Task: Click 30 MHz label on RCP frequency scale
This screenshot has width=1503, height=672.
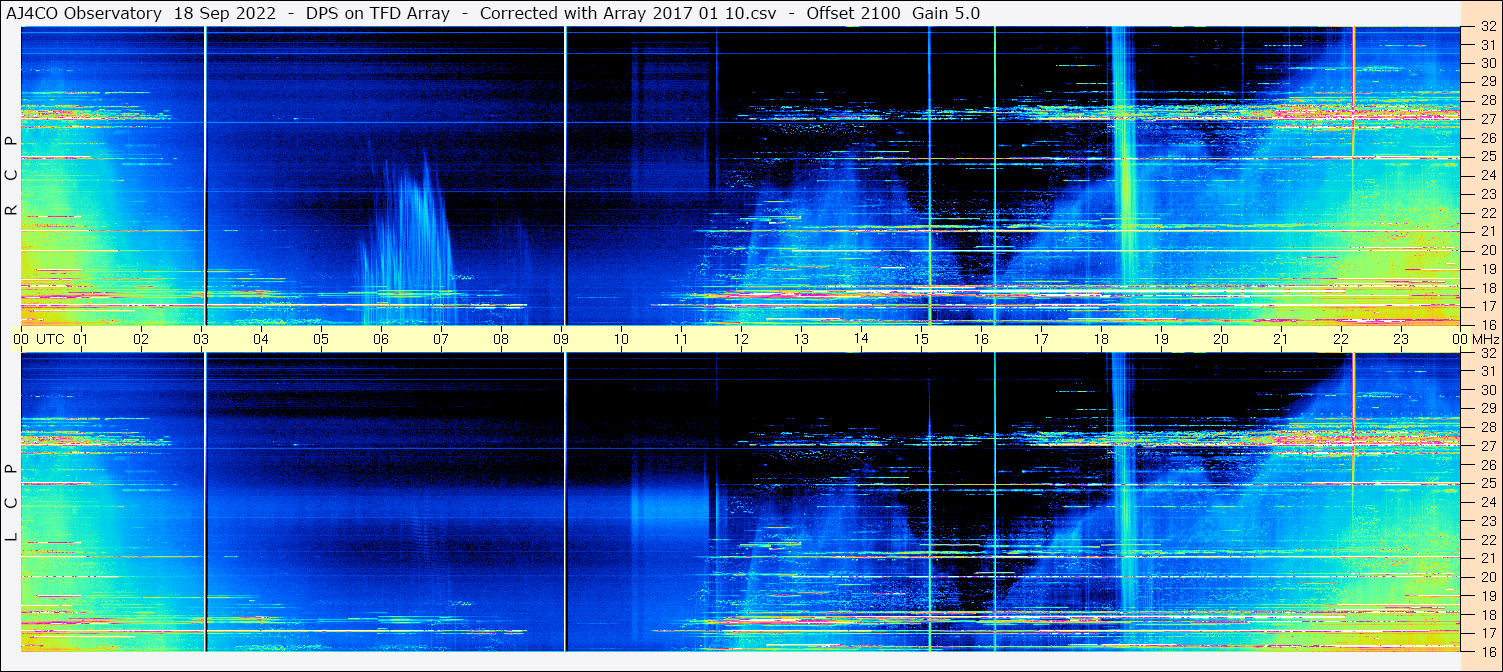Action: point(1487,63)
